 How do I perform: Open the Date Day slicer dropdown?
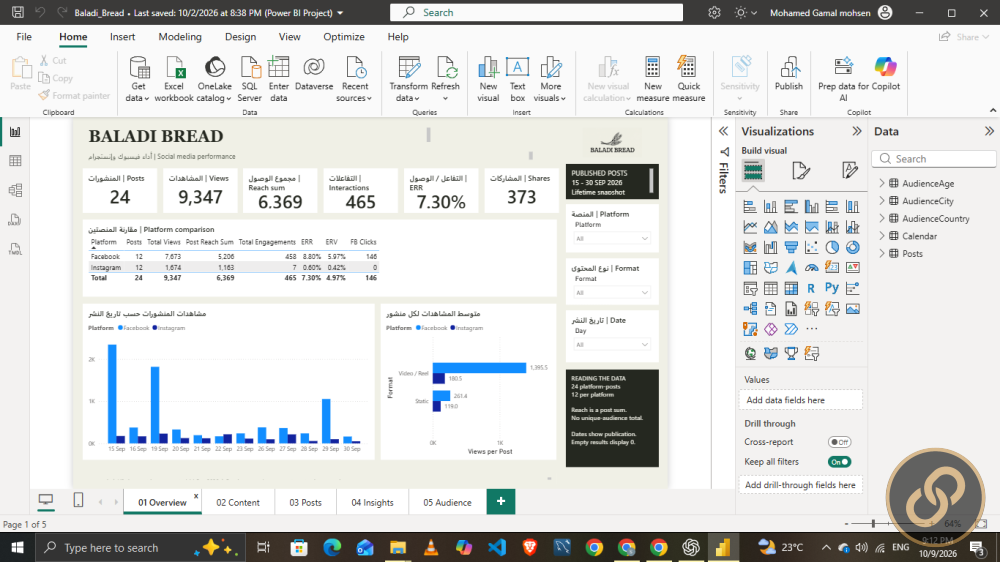pos(612,344)
